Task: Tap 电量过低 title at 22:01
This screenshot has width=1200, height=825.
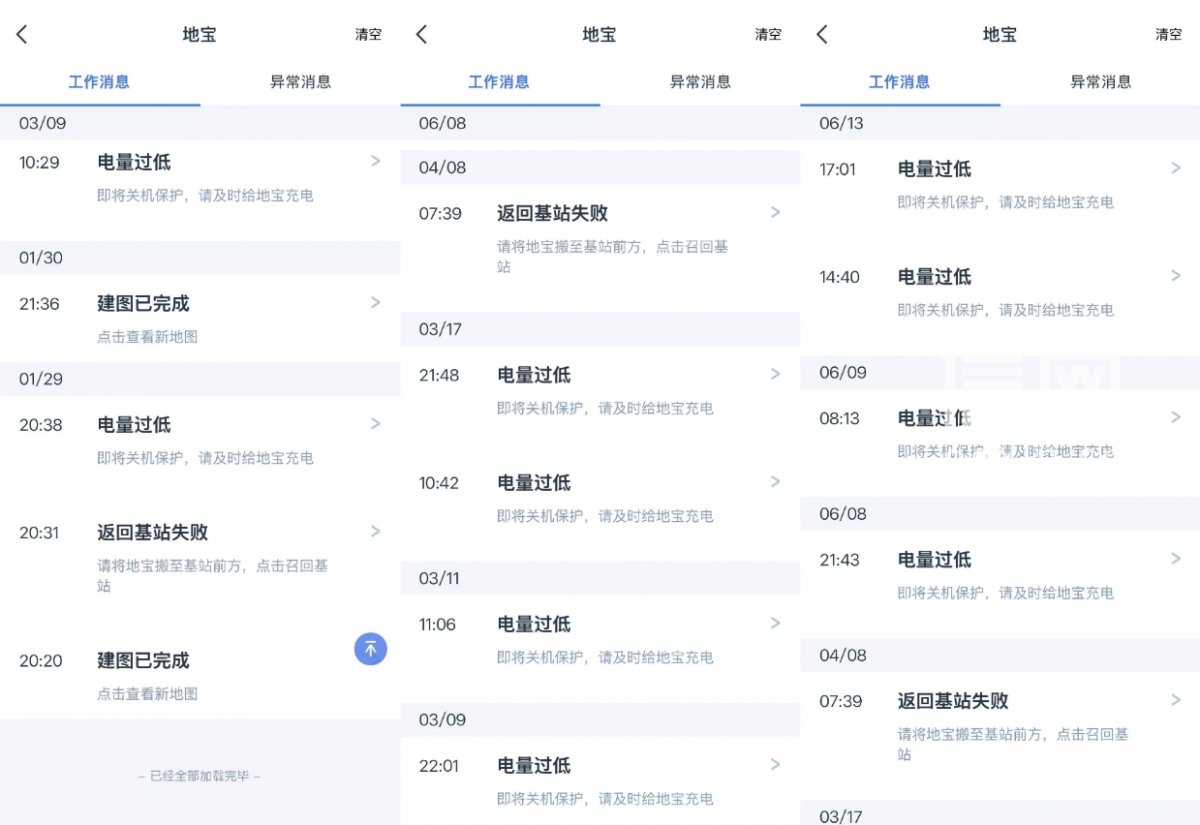Action: [534, 765]
